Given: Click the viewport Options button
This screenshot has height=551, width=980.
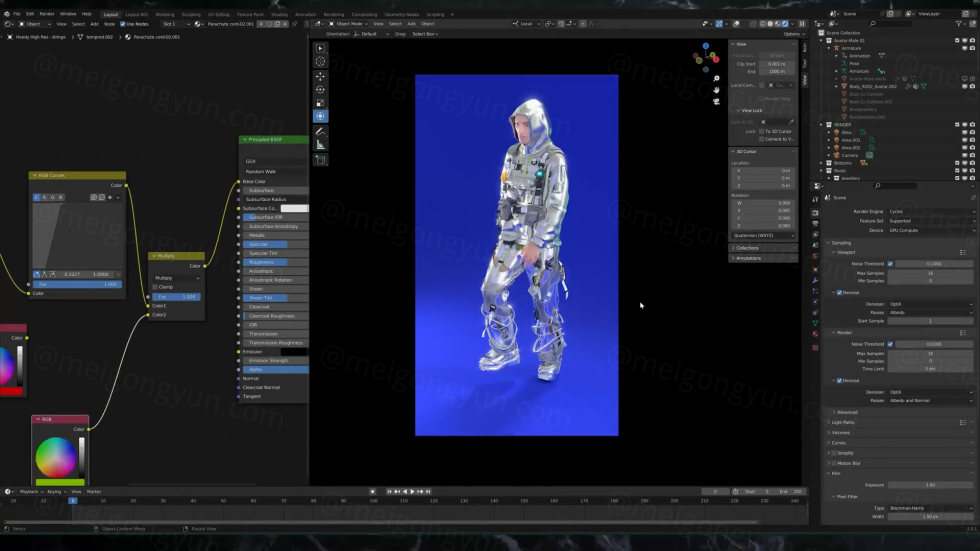Looking at the screenshot, I should pos(792,34).
